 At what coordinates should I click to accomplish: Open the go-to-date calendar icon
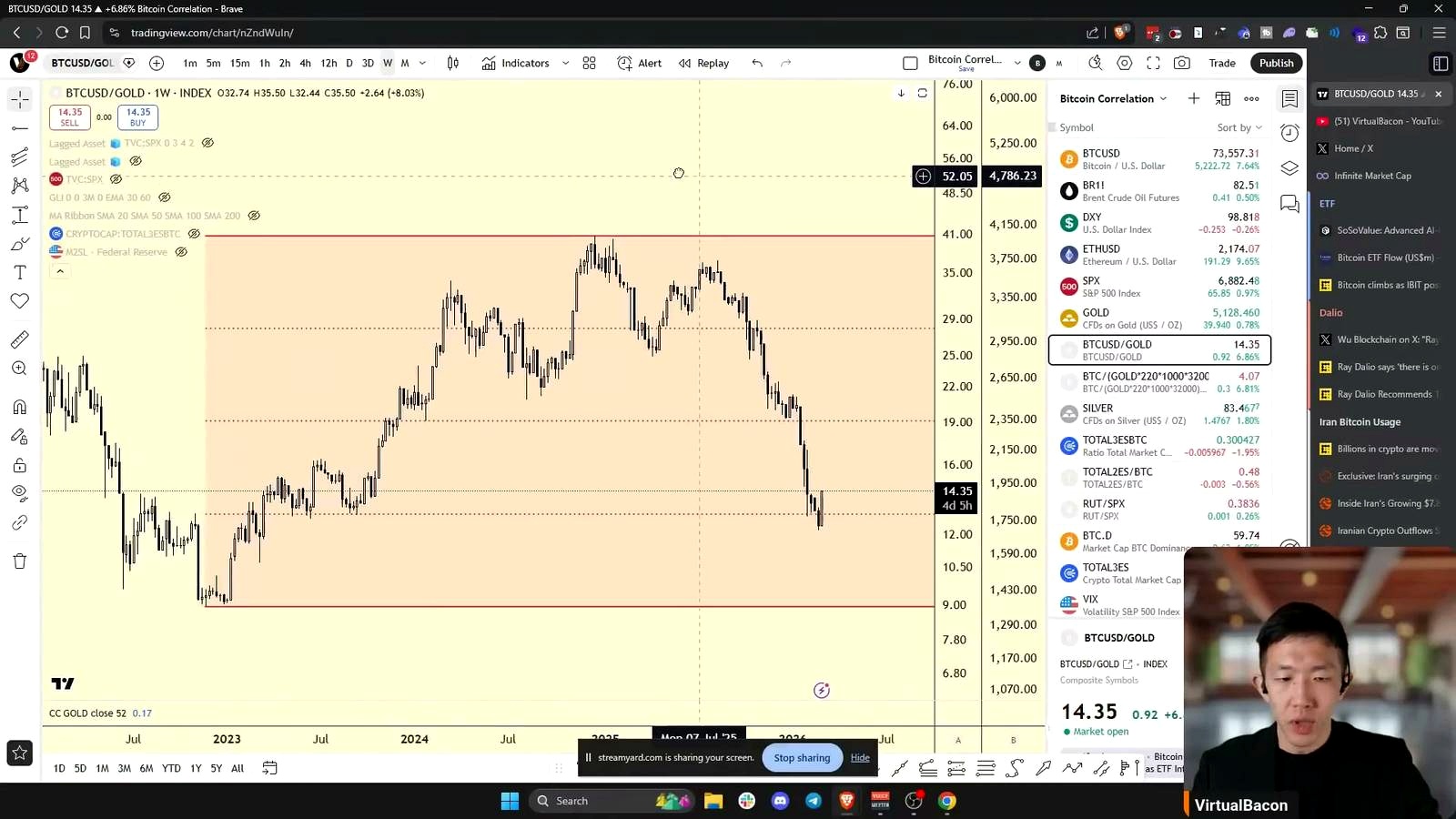[269, 768]
